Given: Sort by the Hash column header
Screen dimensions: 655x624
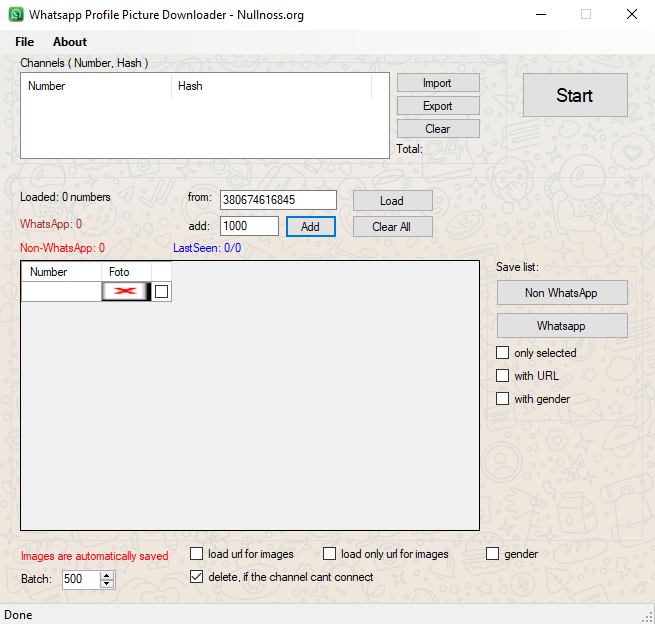Looking at the screenshot, I should 270,86.
